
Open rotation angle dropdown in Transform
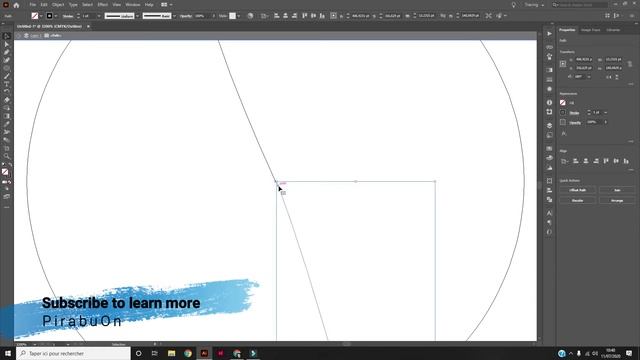pos(589,77)
